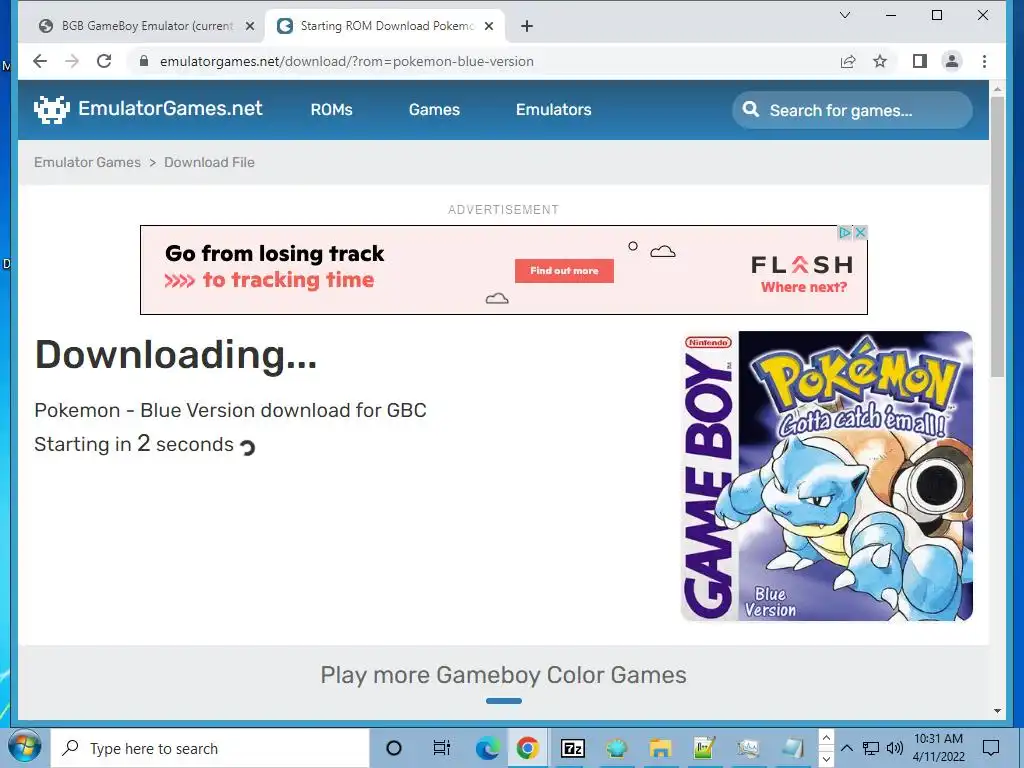This screenshot has height=768, width=1024.
Task: Open the Emulators menu
Action: (x=554, y=110)
